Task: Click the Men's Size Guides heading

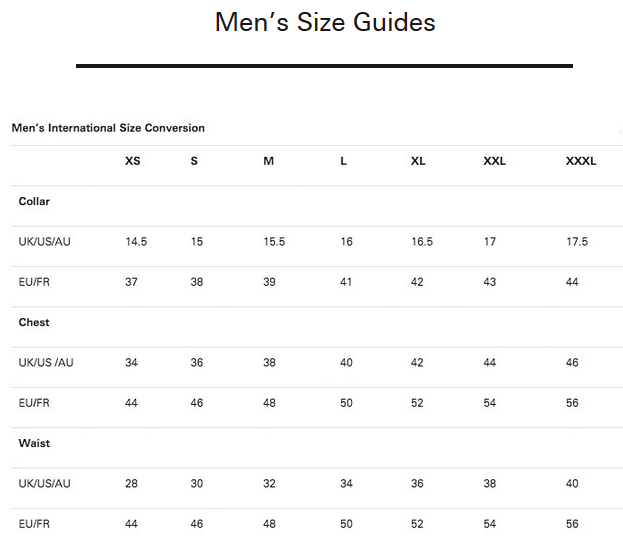Action: click(325, 22)
